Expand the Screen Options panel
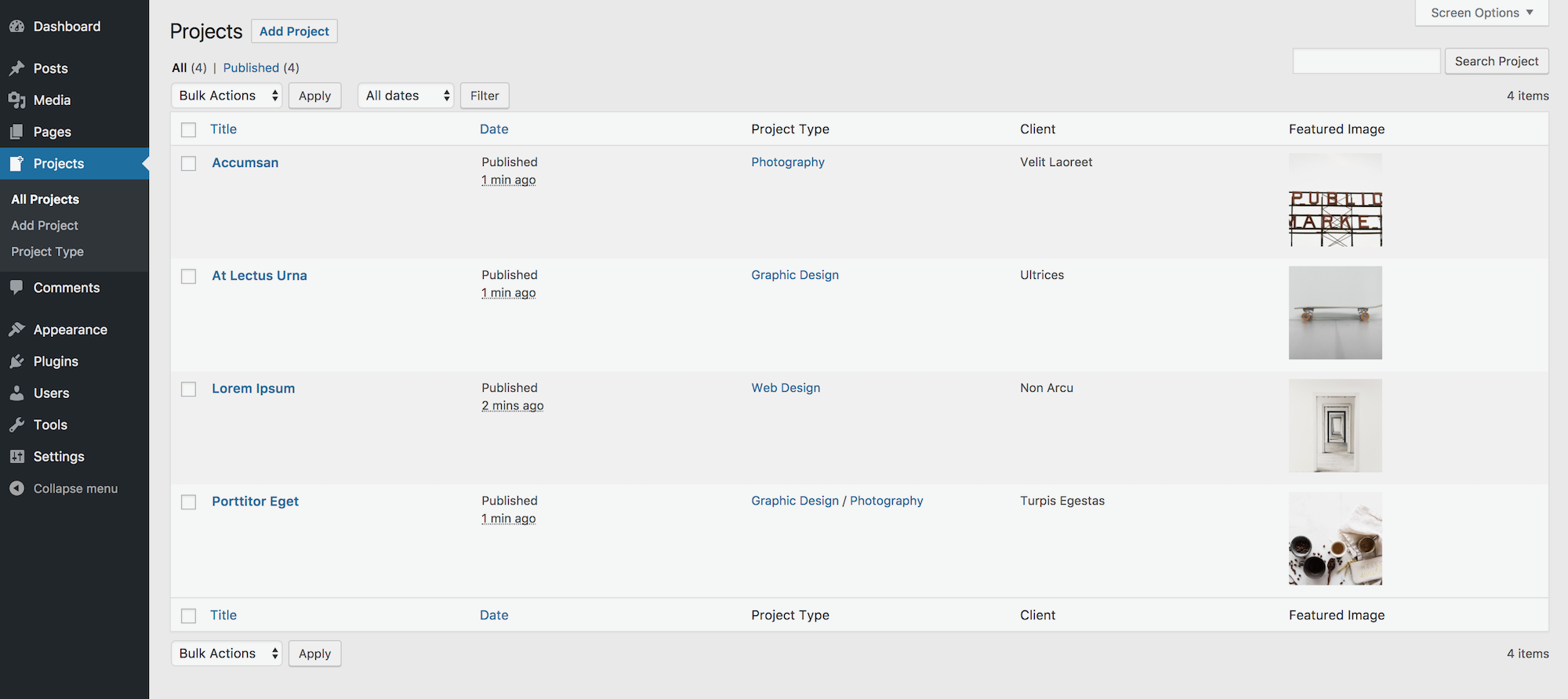 [1482, 13]
